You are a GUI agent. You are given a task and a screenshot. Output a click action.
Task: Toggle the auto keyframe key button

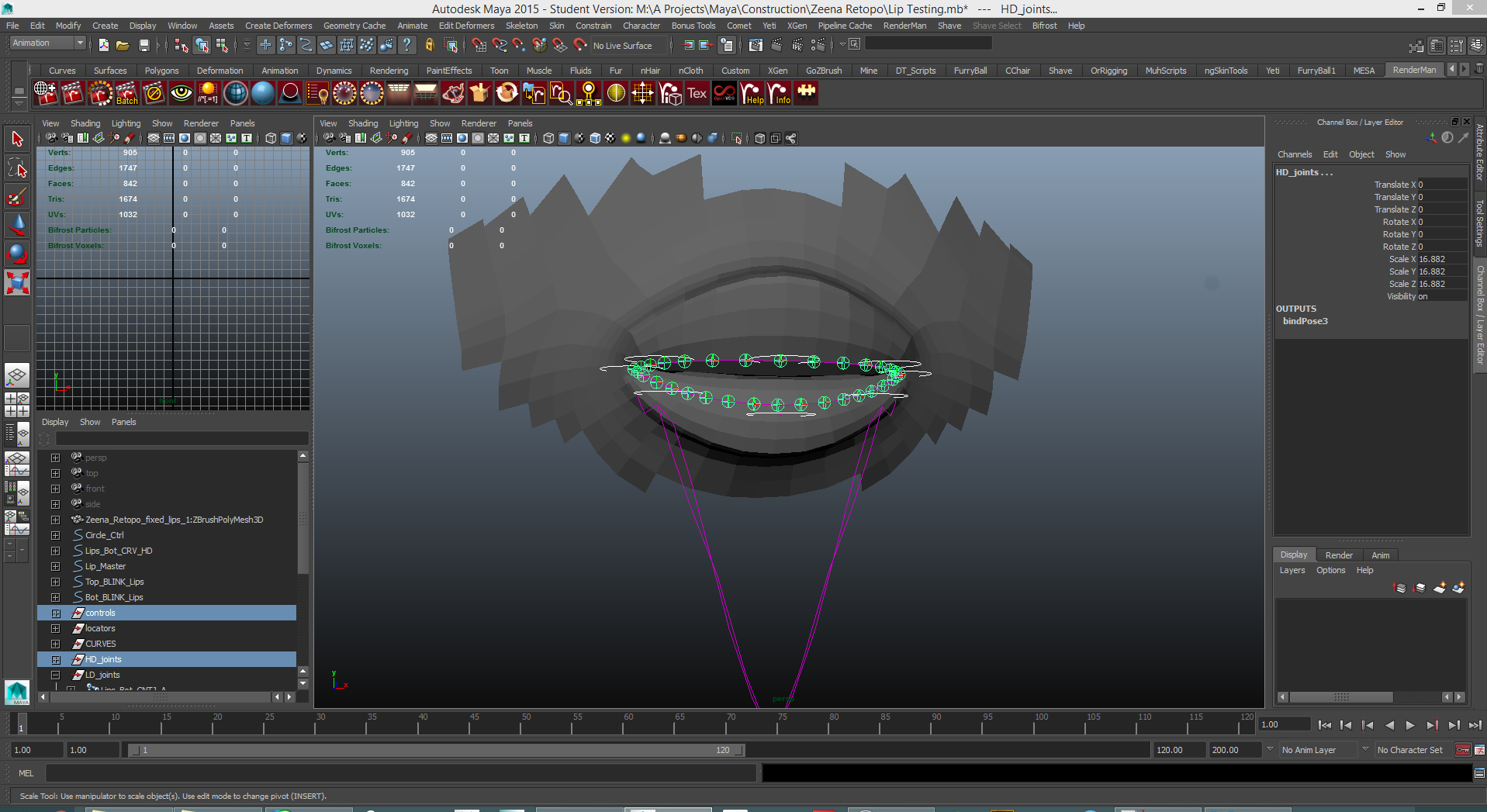(x=1462, y=750)
